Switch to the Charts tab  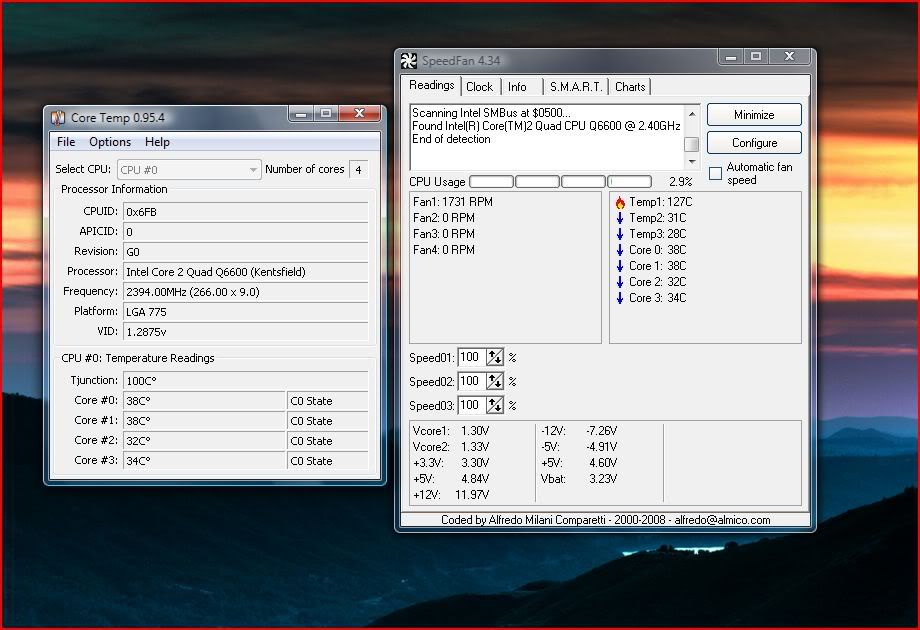[630, 87]
